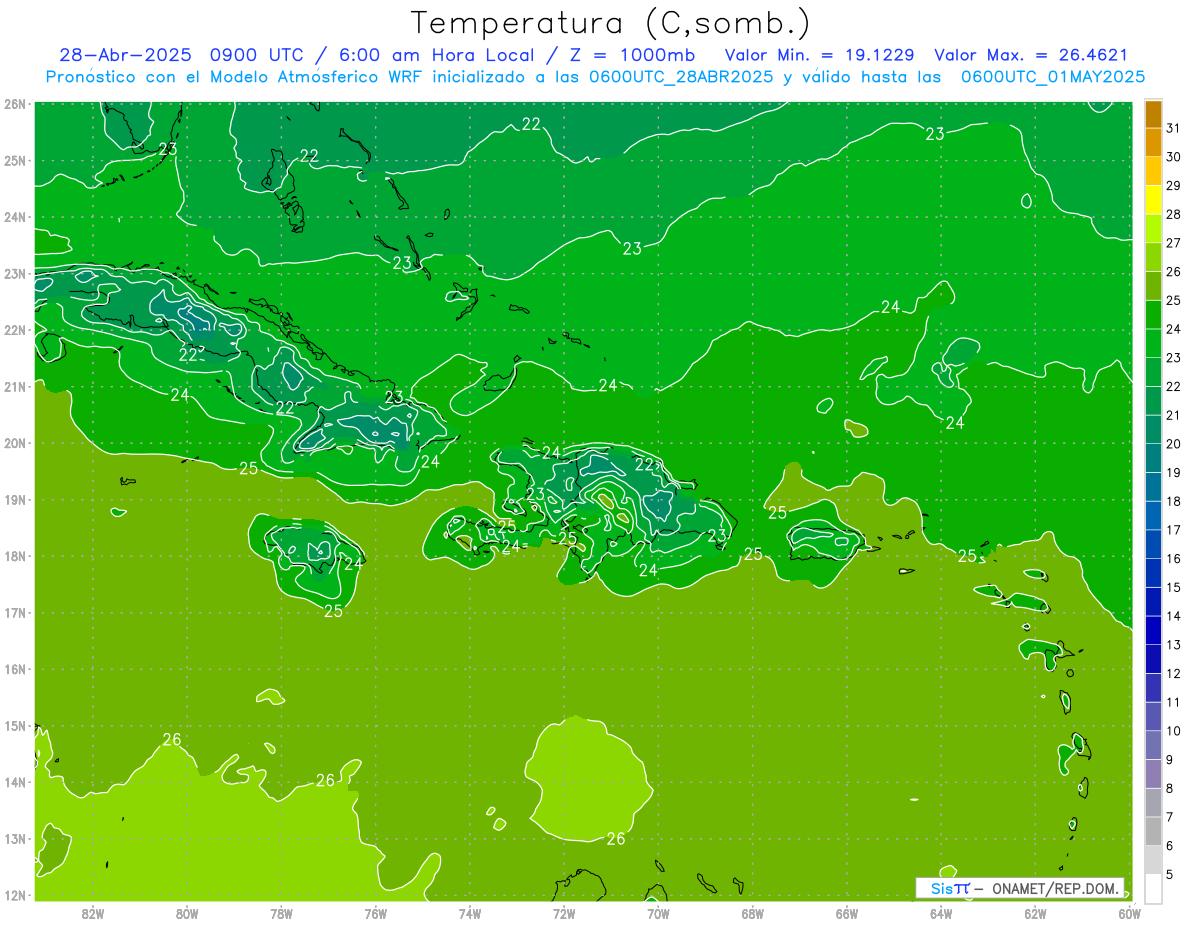
Task: Click initialization time '0600UTC_28ABR2025'
Action: tap(681, 77)
